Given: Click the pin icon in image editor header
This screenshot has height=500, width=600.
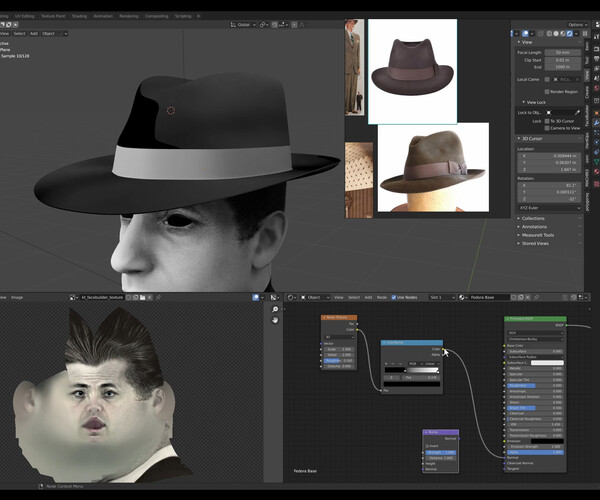Looking at the screenshot, I should [158, 297].
